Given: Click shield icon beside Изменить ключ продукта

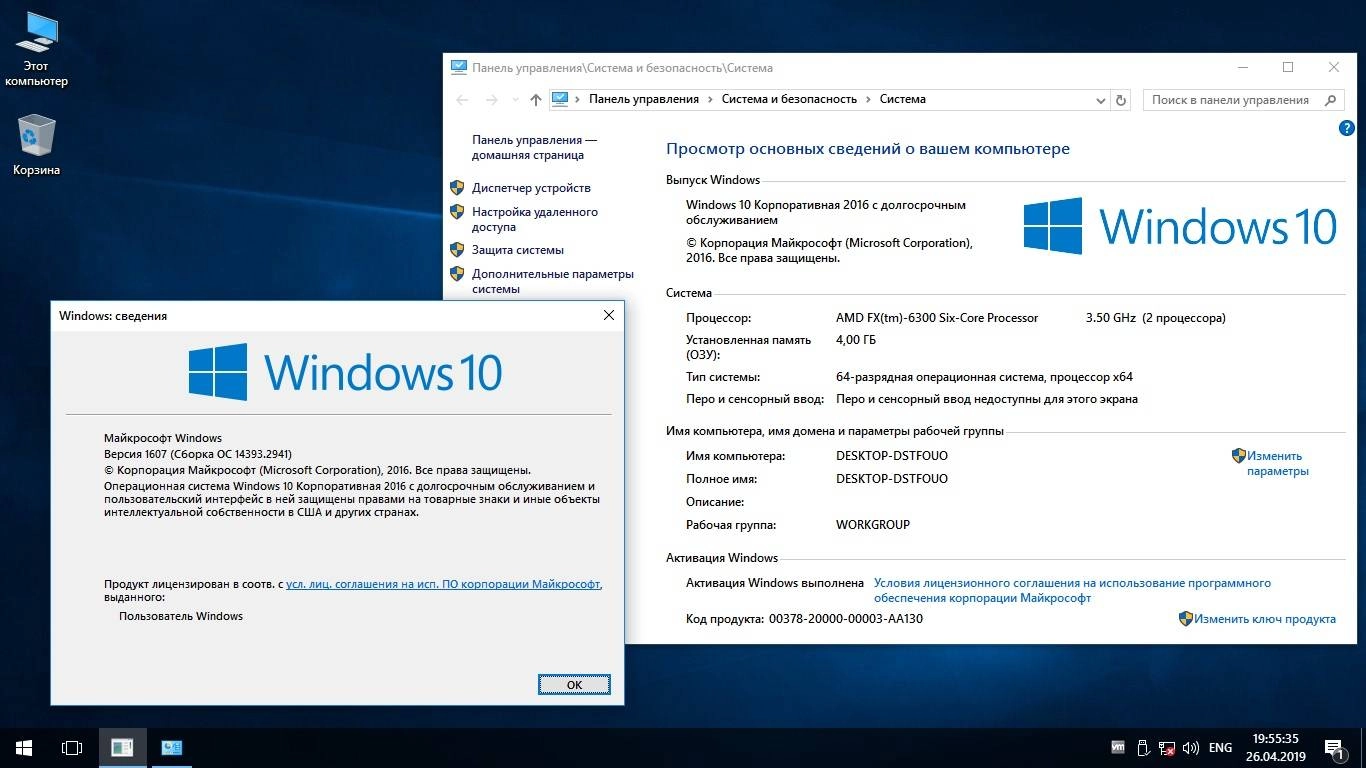Looking at the screenshot, I should coord(1186,619).
